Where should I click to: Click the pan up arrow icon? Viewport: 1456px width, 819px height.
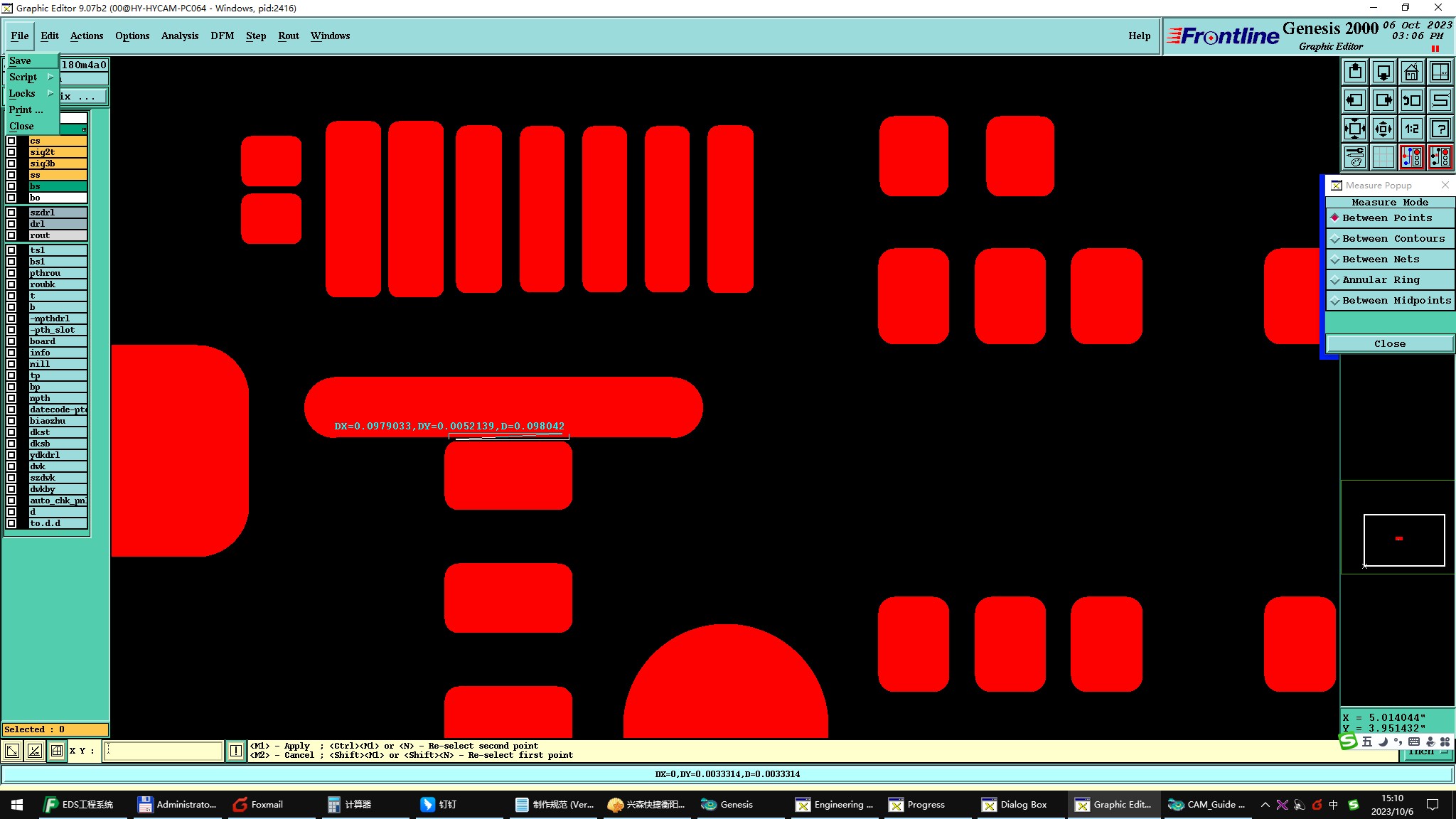tap(1355, 72)
